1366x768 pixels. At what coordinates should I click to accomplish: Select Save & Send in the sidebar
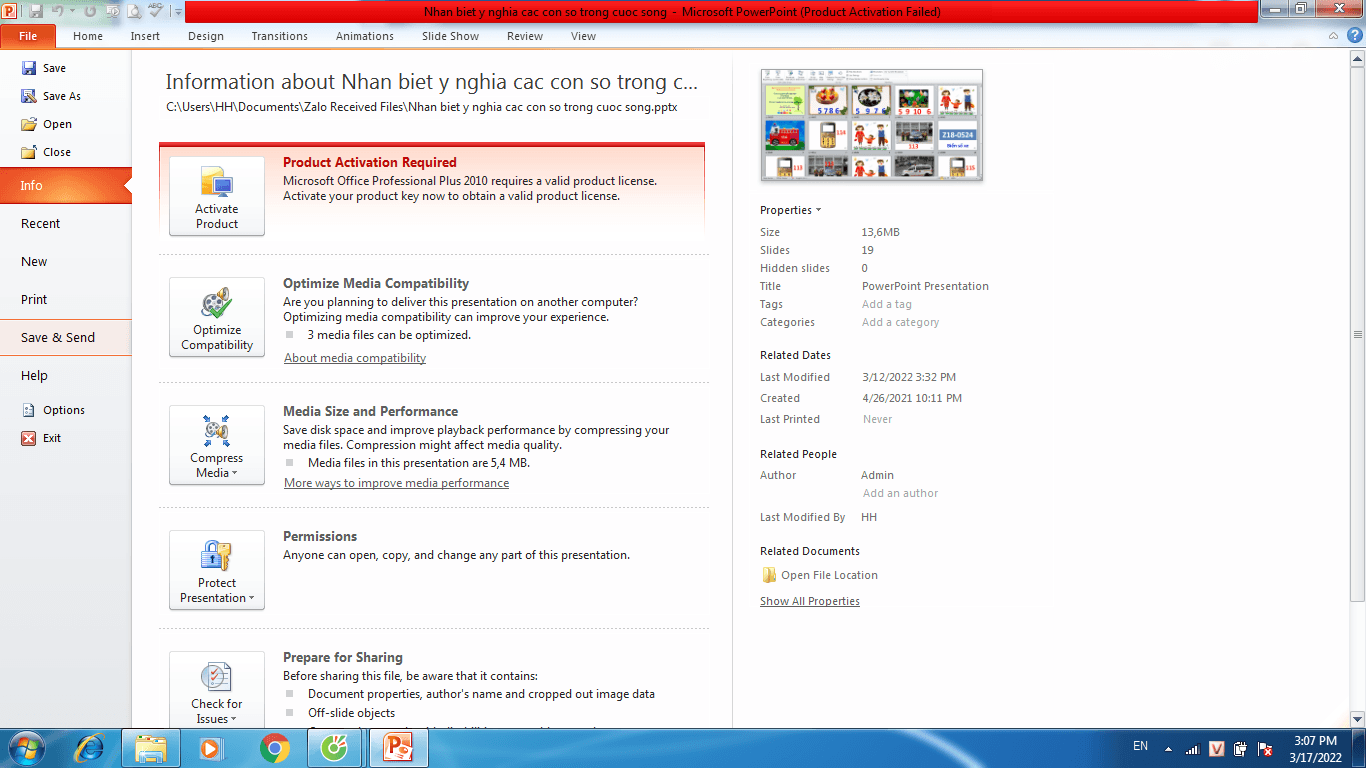click(58, 337)
